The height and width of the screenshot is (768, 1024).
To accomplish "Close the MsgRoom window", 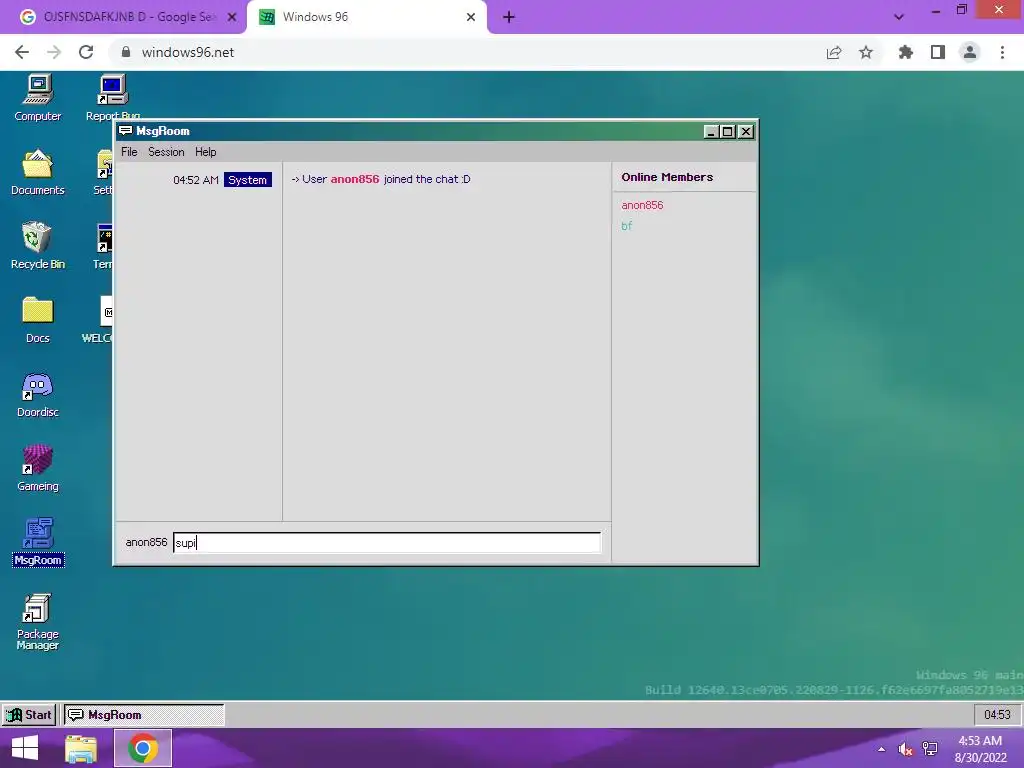I will (x=746, y=131).
